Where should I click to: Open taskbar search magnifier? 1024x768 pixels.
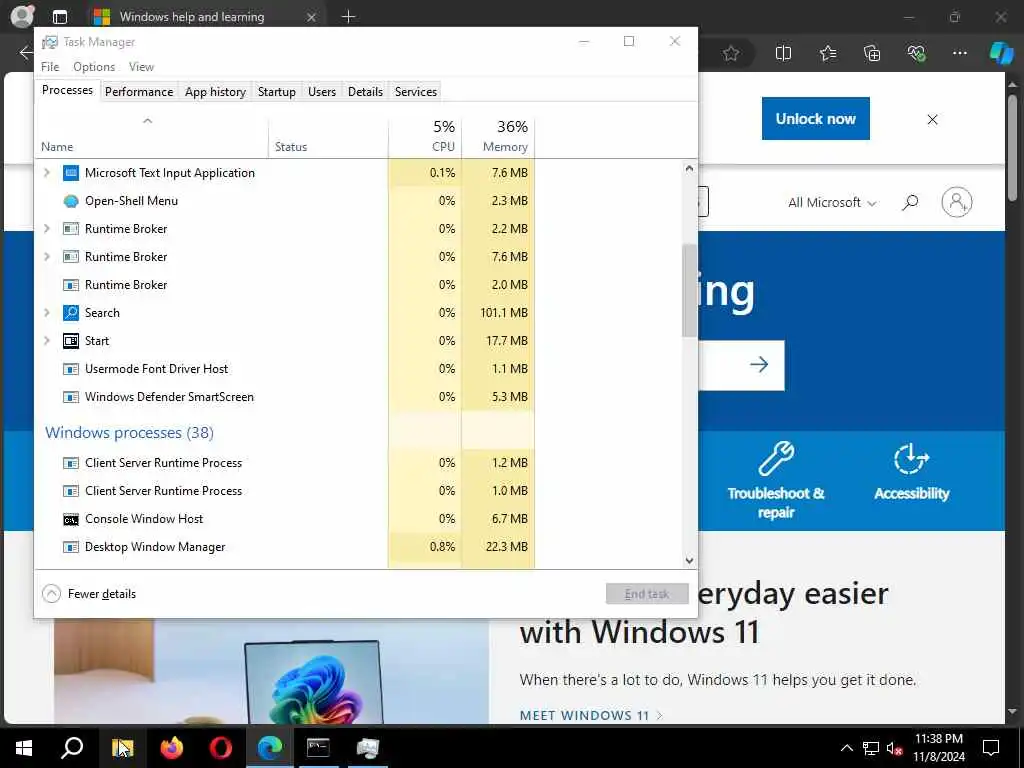coord(72,748)
